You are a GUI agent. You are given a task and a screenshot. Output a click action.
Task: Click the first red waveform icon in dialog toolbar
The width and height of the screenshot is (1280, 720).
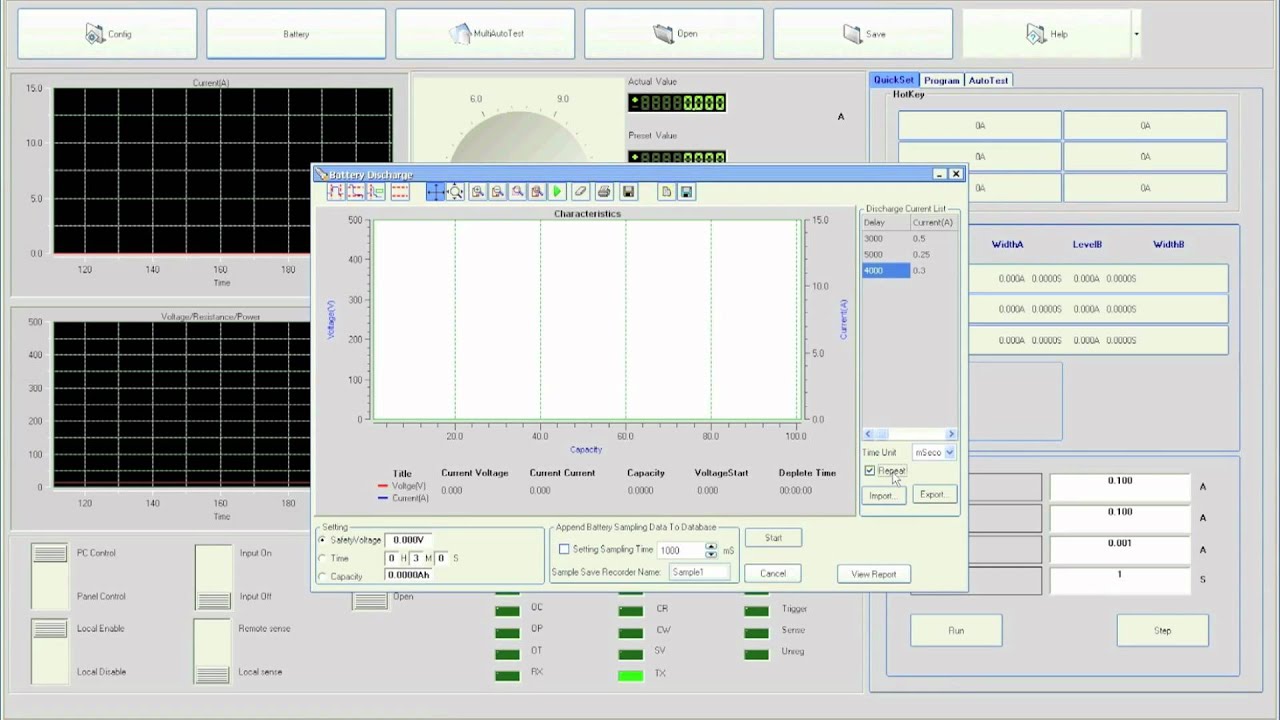[x=335, y=192]
